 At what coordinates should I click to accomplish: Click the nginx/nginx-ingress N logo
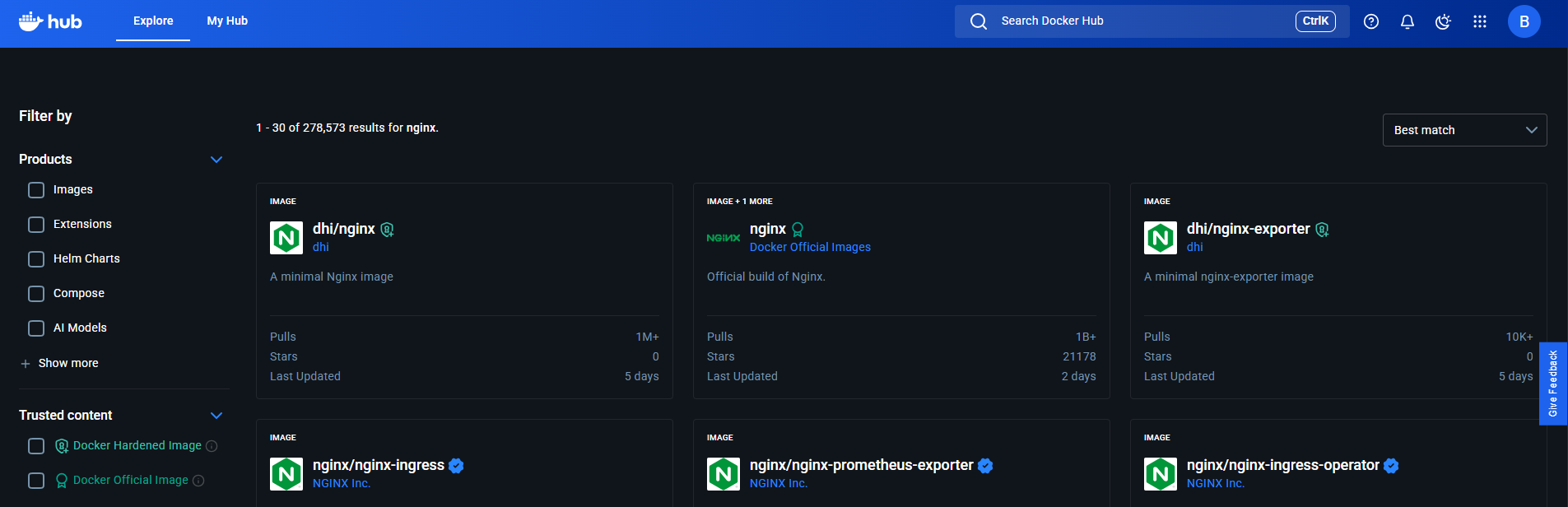[x=286, y=474]
